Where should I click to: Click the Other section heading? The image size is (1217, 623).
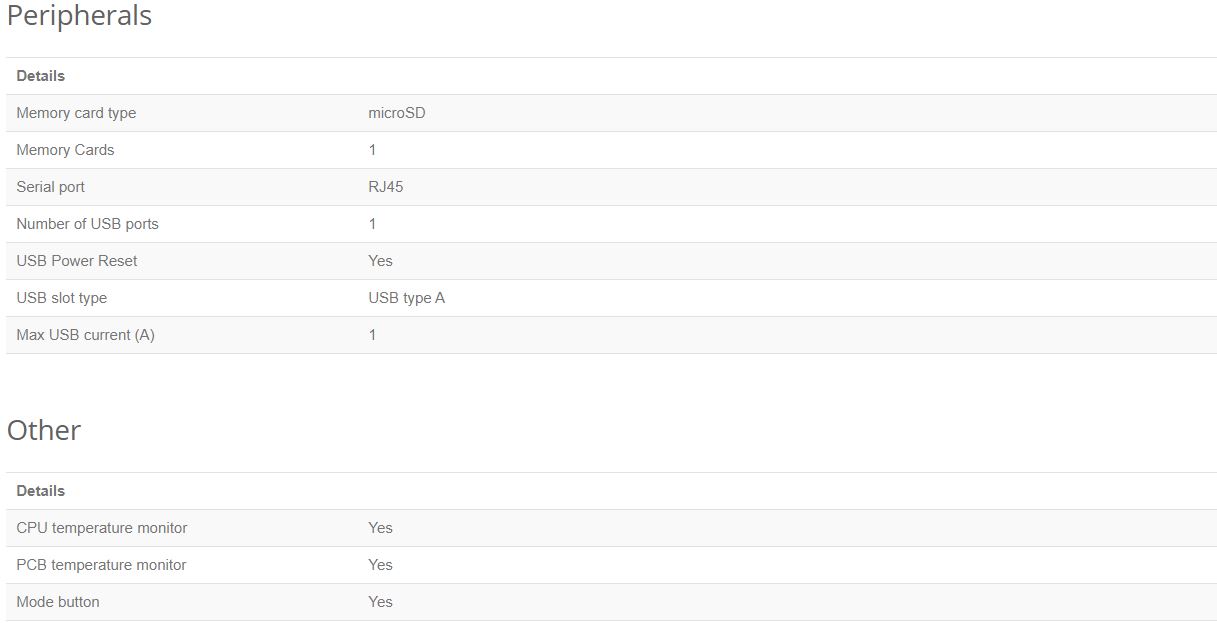[44, 430]
